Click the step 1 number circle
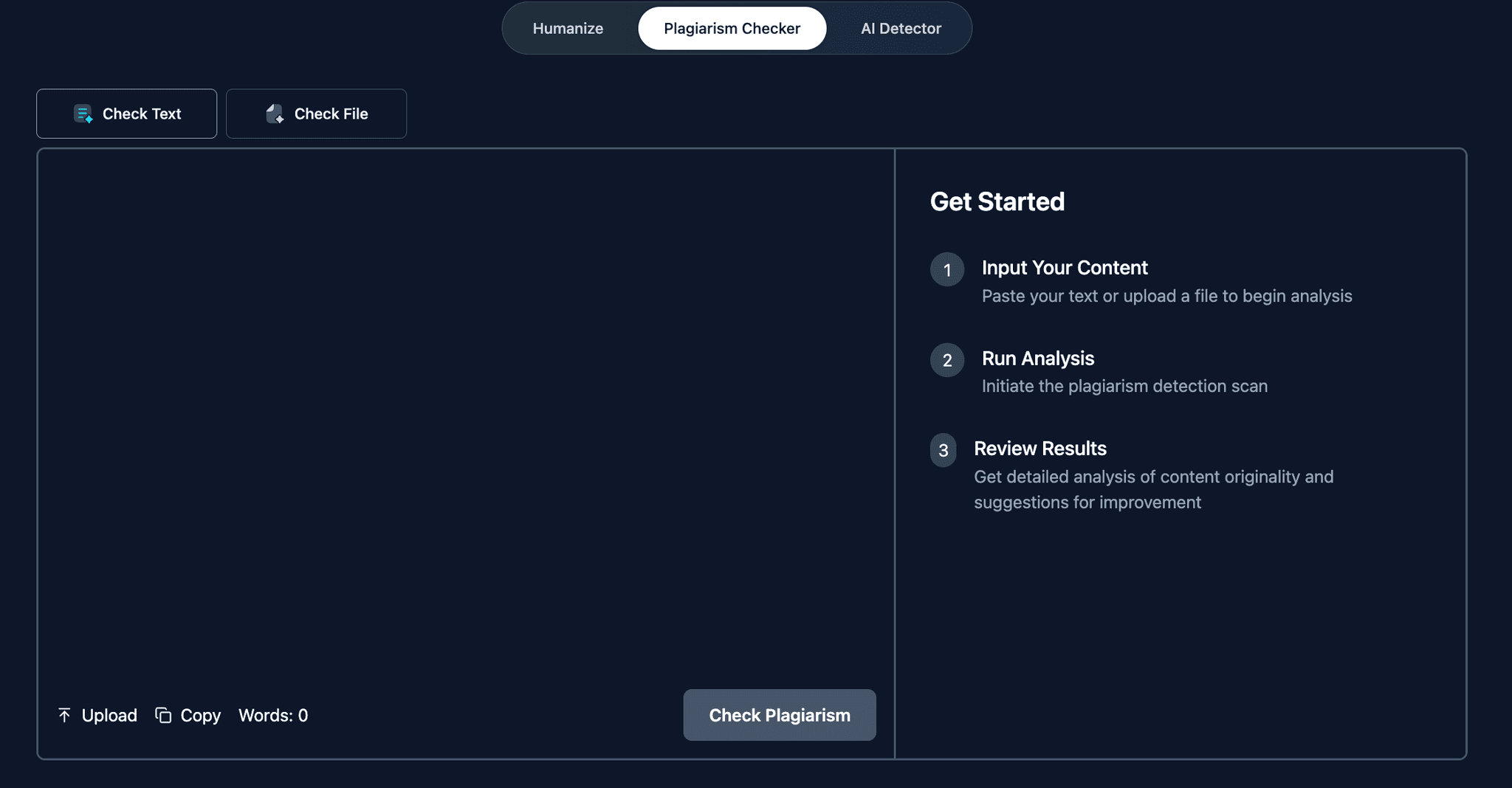The image size is (1512, 788). (x=946, y=269)
